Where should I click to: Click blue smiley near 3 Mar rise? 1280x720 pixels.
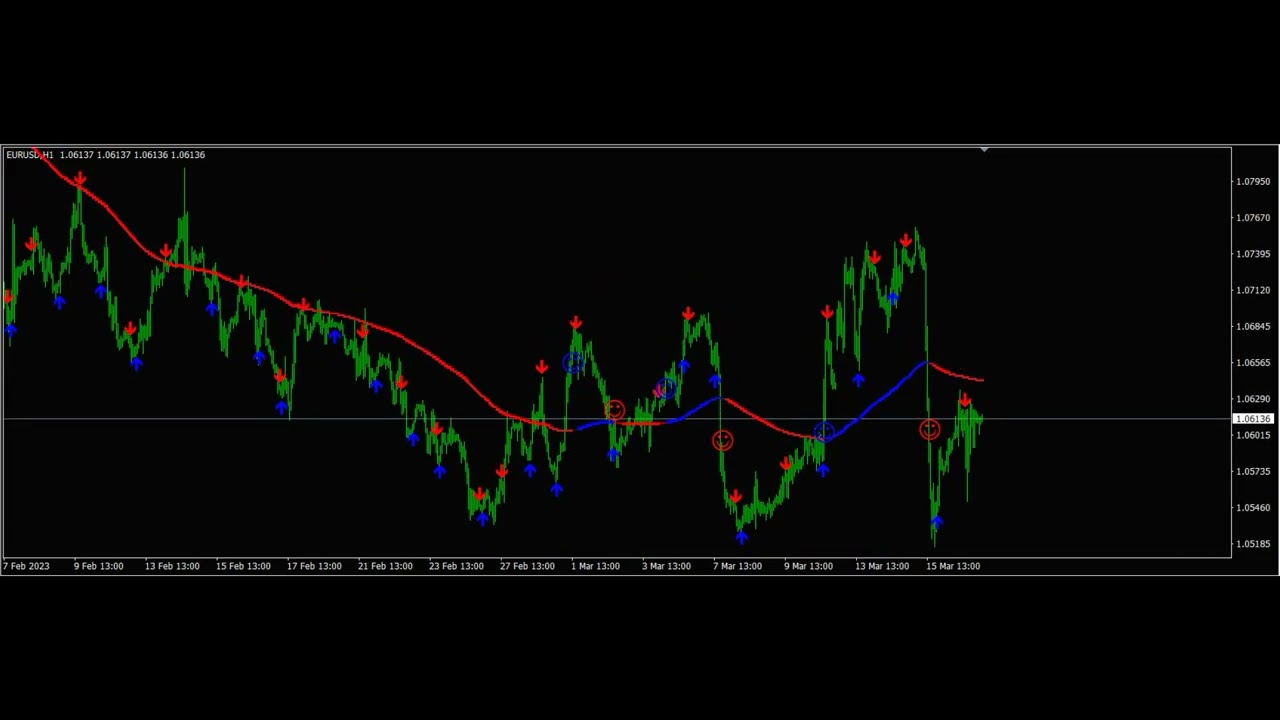[667, 387]
